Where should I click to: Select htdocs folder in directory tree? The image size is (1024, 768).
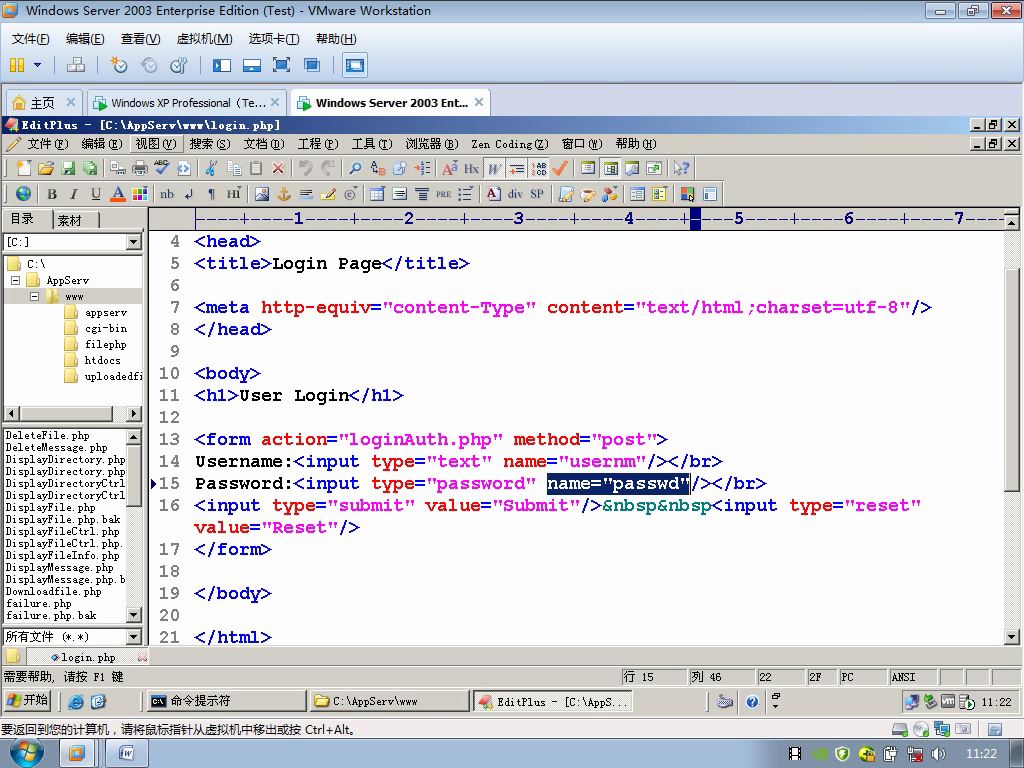(103, 360)
